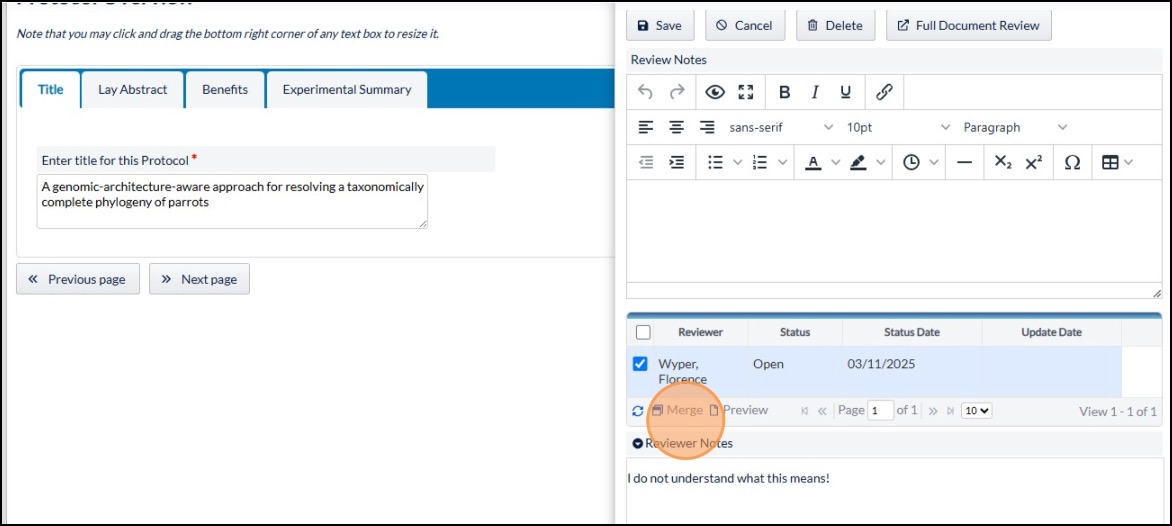Click the Delete button
The width and height of the screenshot is (1172, 526).
pos(836,25)
